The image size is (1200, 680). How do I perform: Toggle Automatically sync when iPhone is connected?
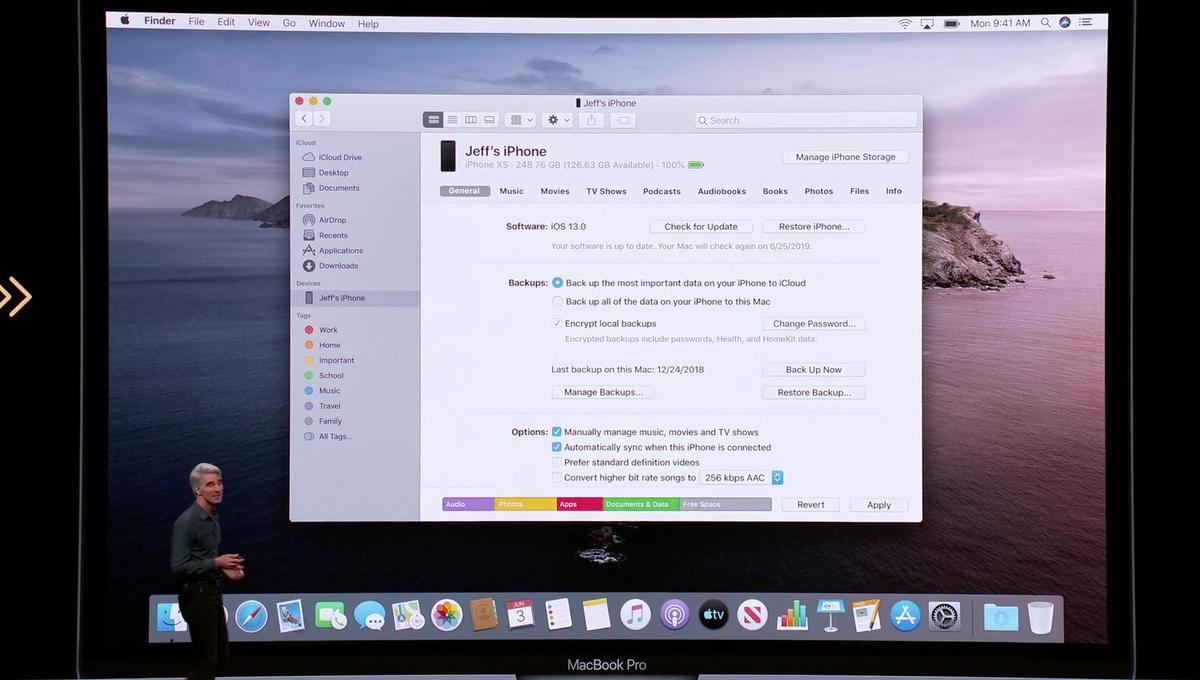click(557, 447)
